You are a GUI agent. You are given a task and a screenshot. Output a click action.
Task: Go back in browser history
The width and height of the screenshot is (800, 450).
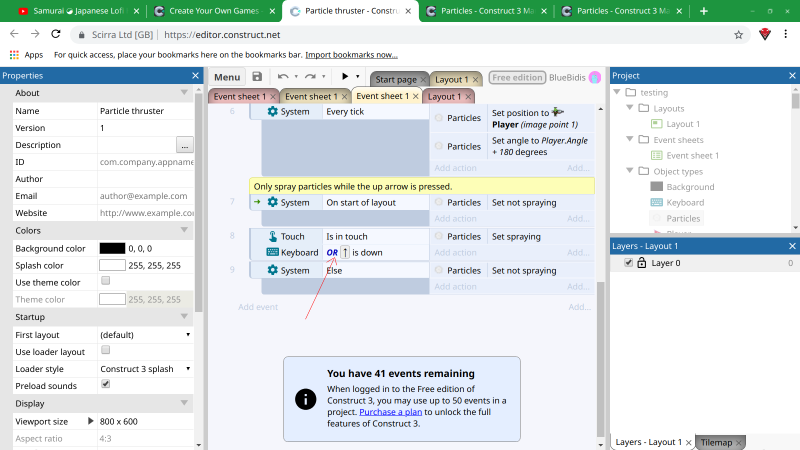14,34
